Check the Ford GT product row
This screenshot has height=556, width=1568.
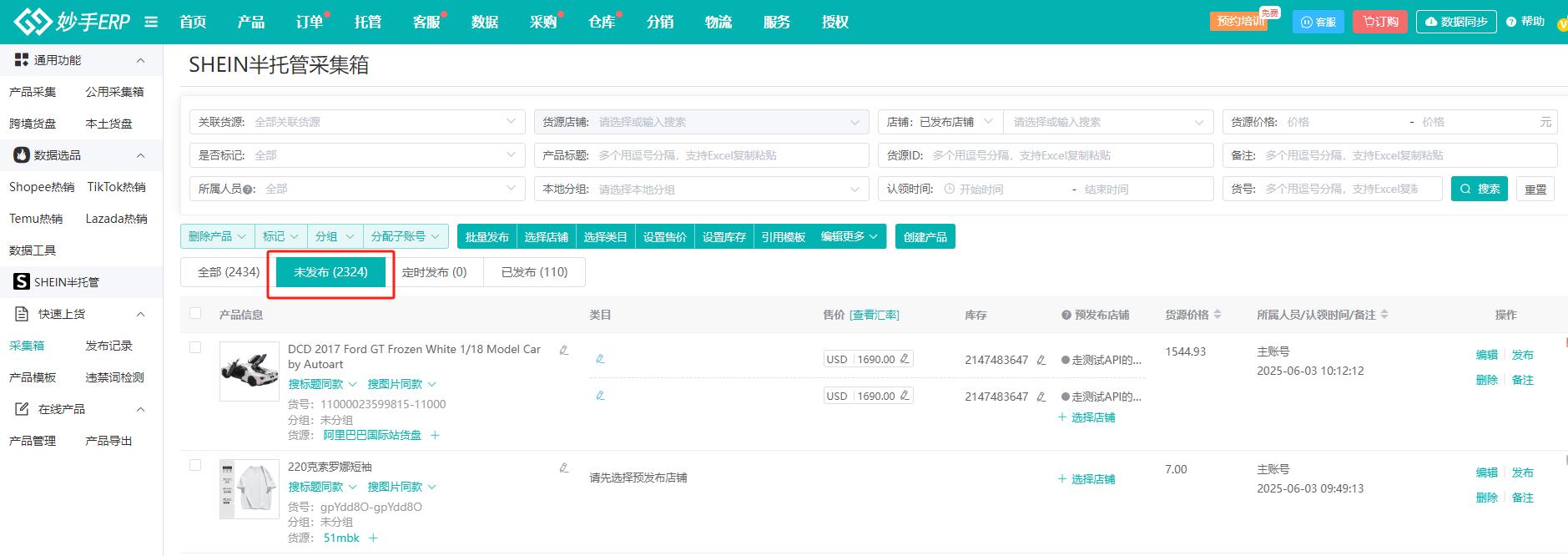195,347
